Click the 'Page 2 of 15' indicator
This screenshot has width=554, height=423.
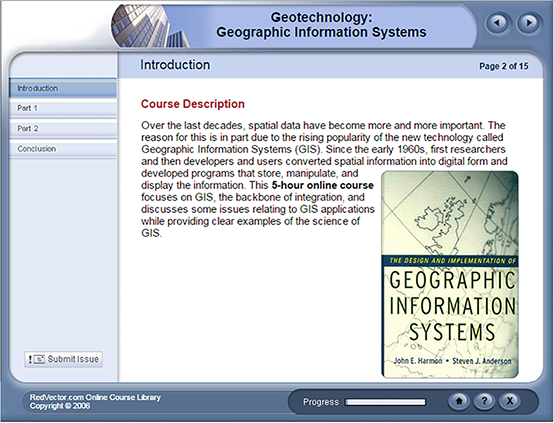click(x=503, y=66)
